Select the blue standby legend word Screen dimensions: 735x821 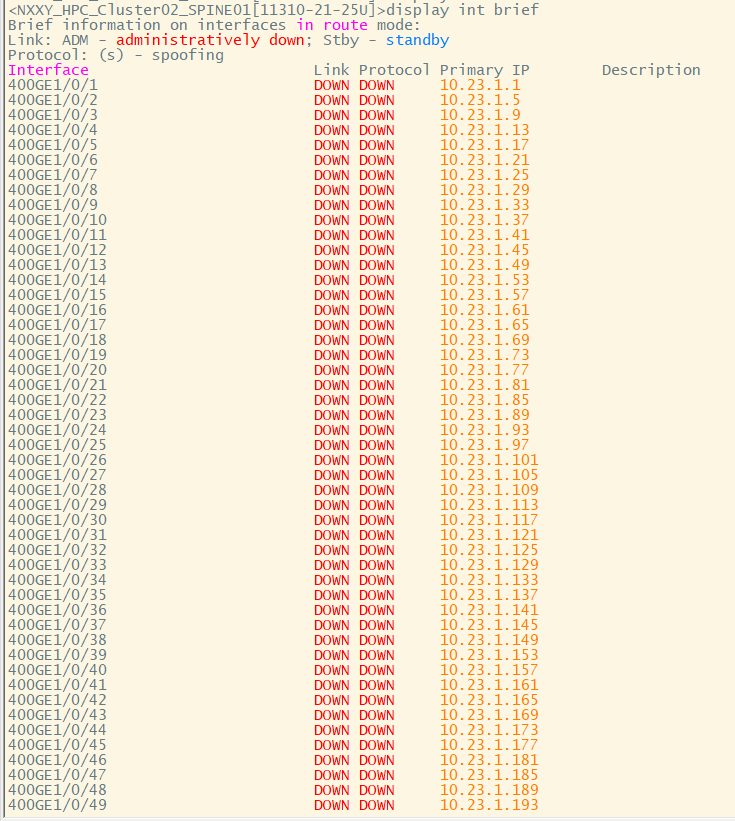coord(417,40)
